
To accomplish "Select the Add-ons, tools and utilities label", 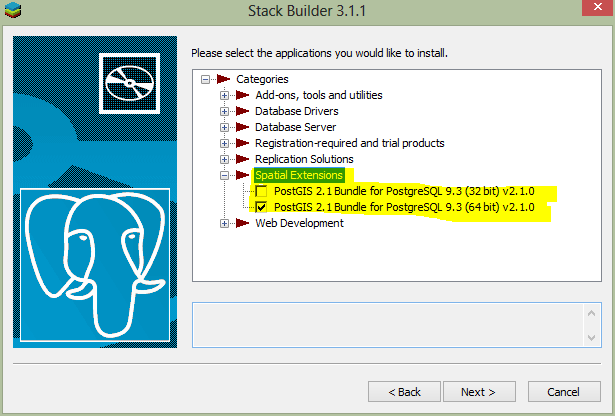I will point(319,95).
